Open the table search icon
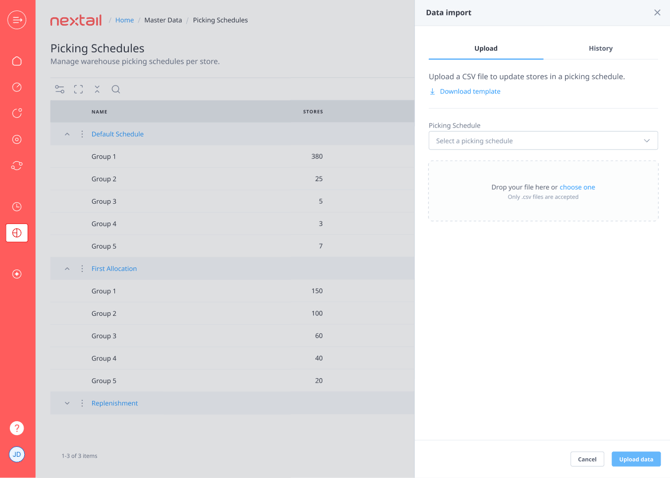Image resolution: width=670 pixels, height=478 pixels. 116,89
